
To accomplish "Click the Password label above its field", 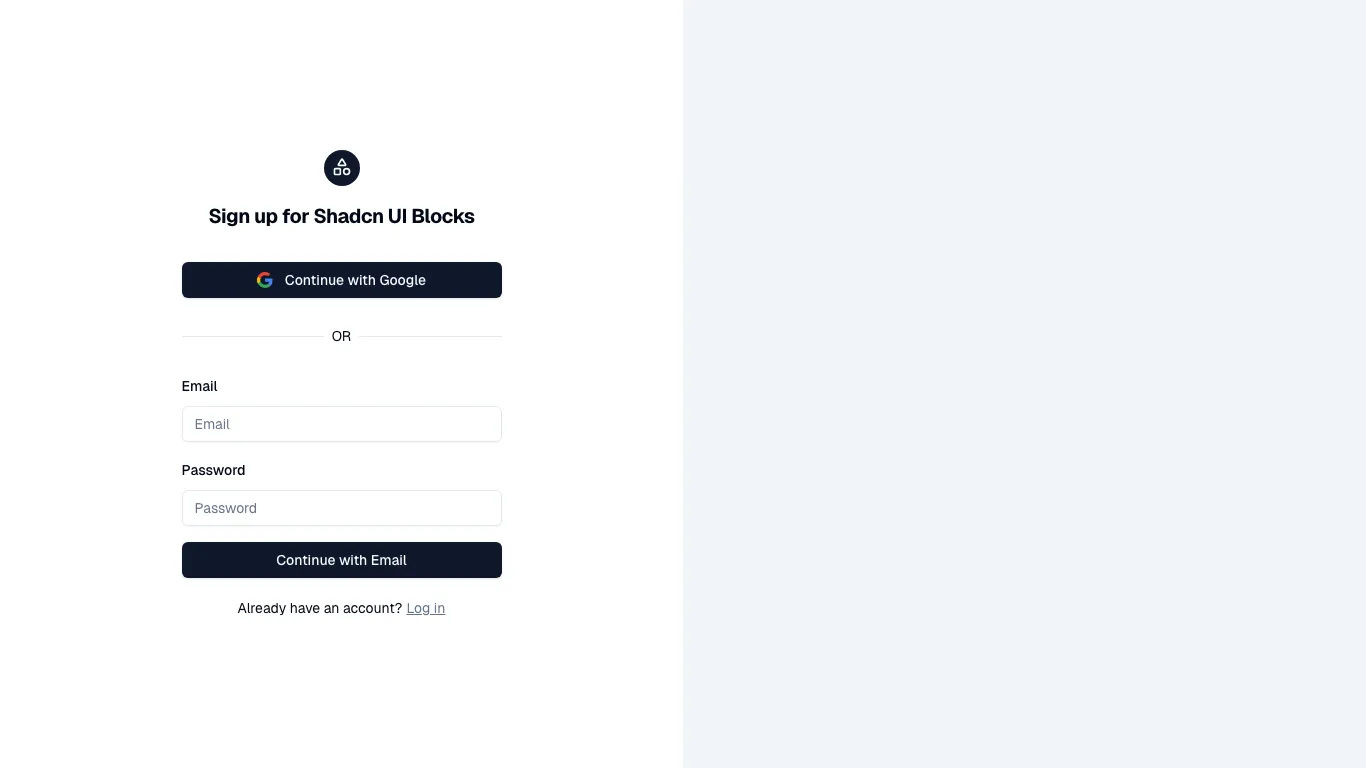I will click(213, 470).
